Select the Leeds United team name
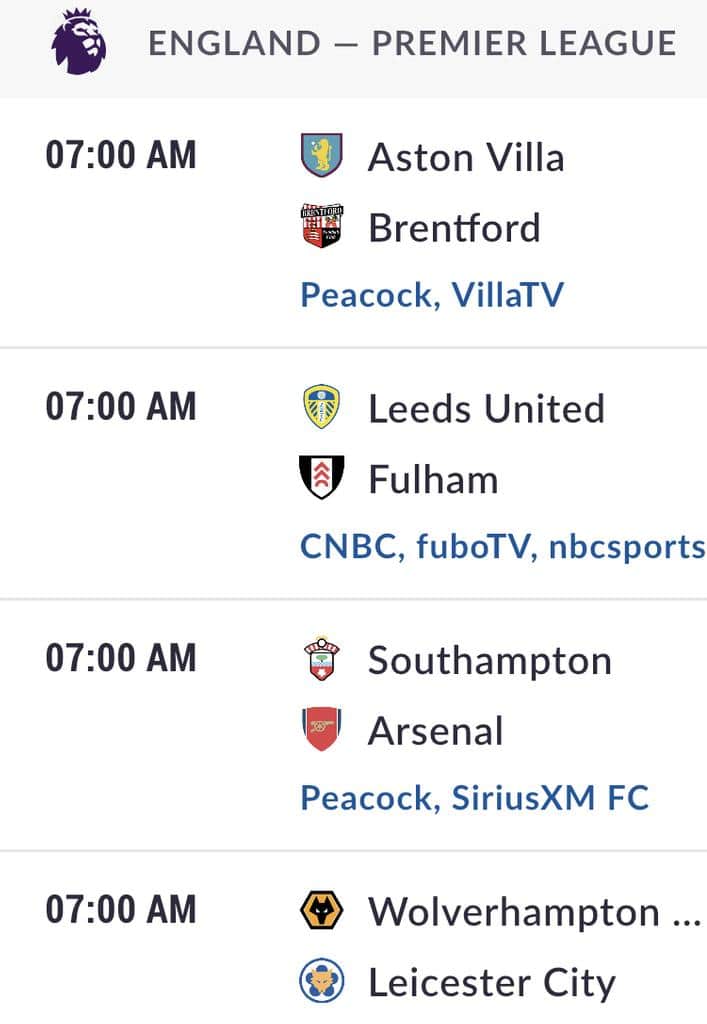 tap(486, 409)
